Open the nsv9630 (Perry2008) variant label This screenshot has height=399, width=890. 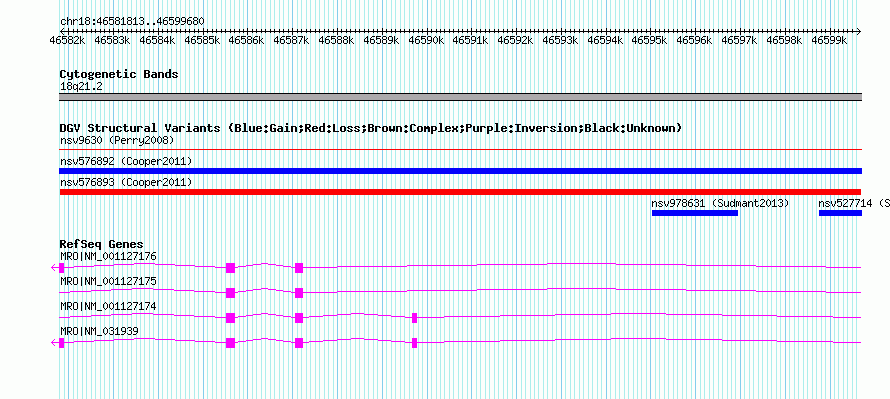point(117,140)
